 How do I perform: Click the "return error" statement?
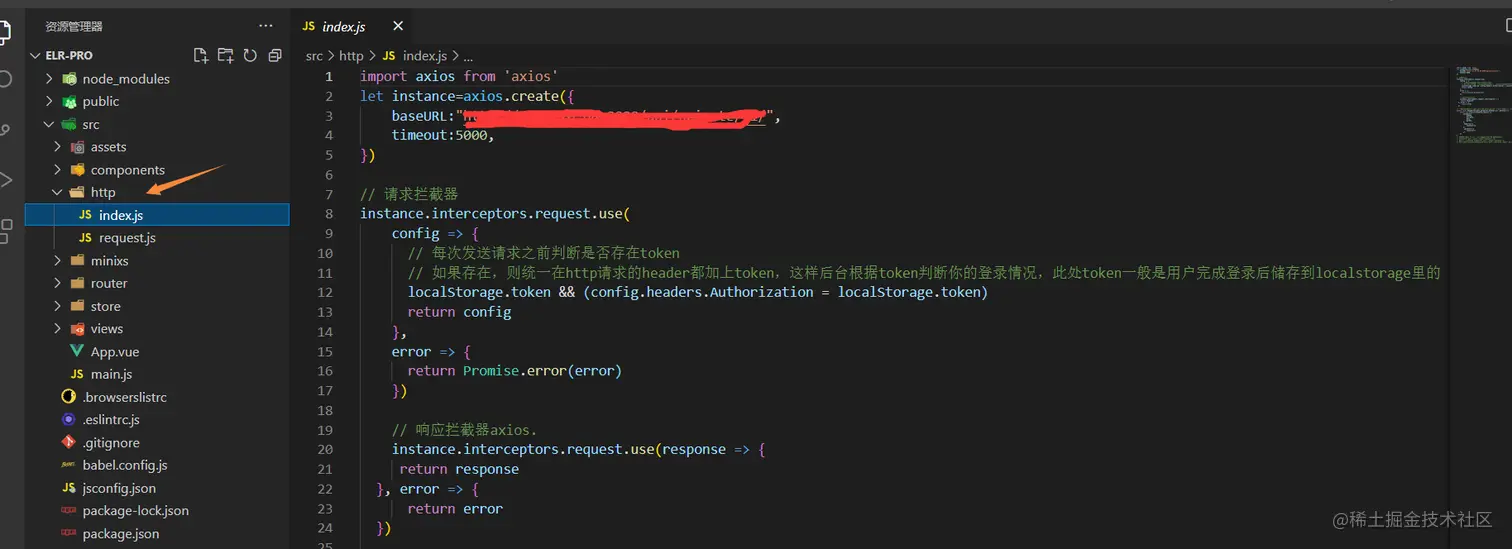tap(455, 508)
